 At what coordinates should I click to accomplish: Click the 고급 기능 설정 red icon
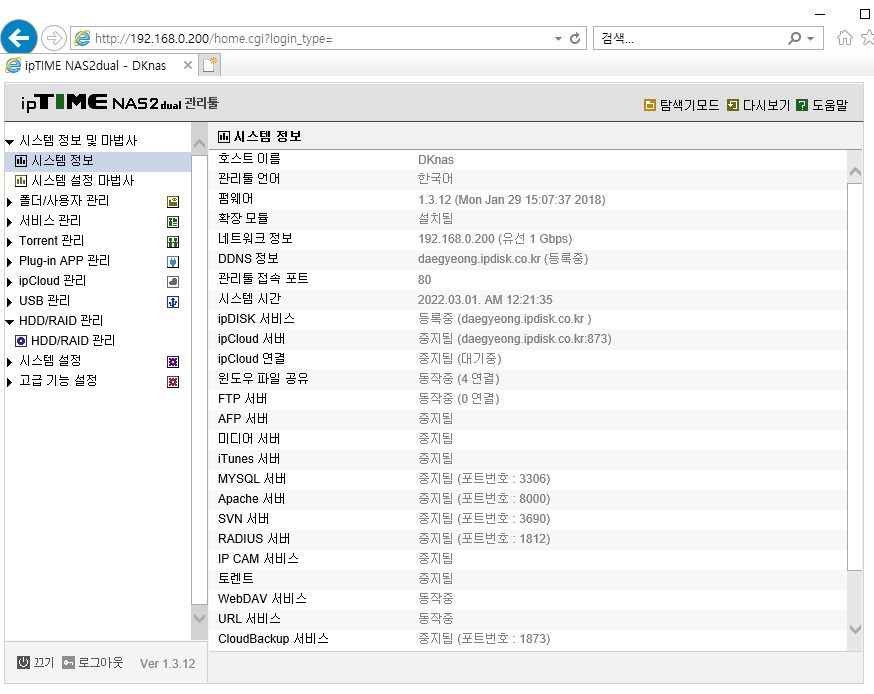[173, 382]
